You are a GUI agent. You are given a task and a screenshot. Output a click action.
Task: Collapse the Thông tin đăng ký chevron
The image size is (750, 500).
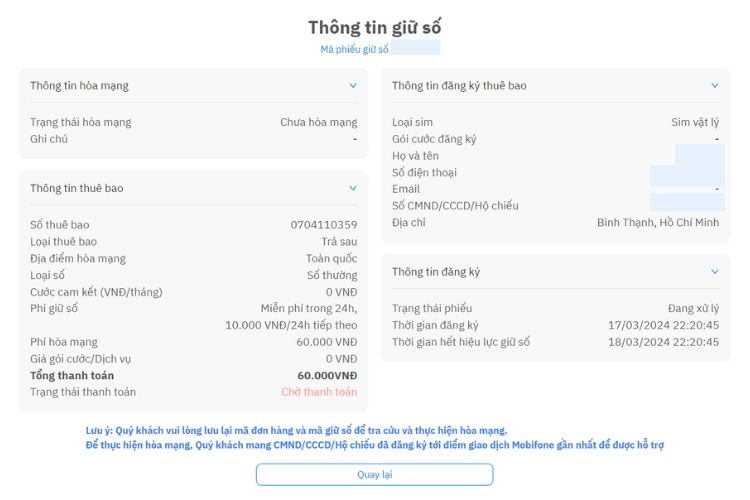715,271
